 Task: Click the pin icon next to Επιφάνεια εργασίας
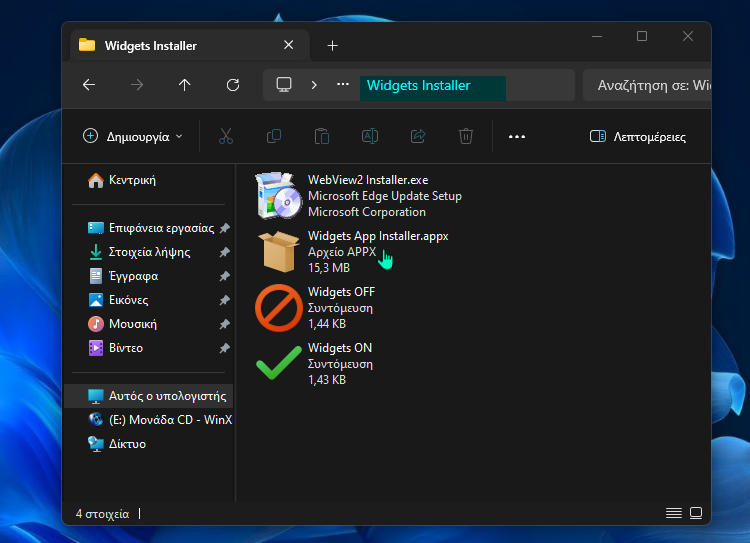click(x=224, y=228)
